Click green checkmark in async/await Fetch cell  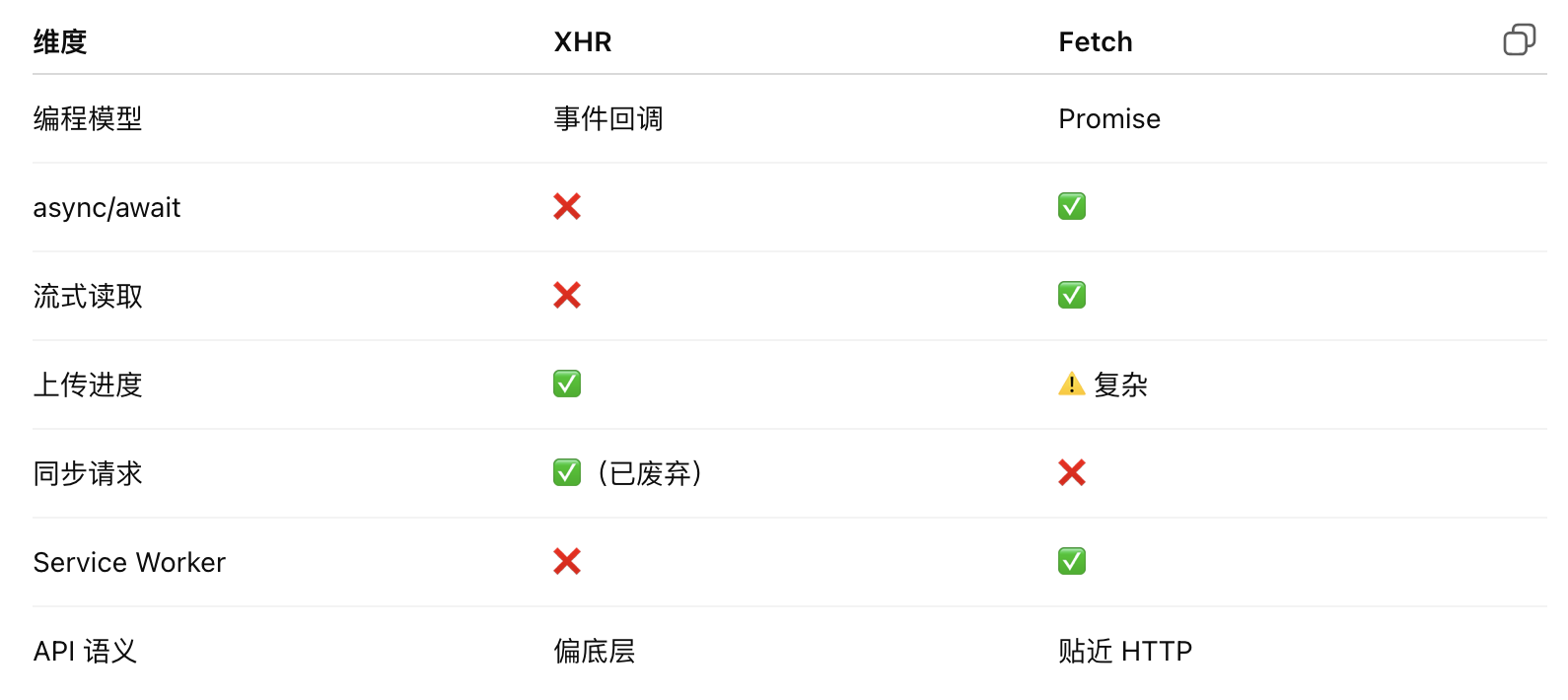(1072, 206)
